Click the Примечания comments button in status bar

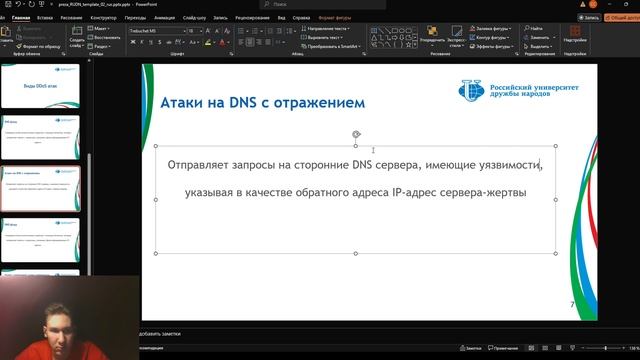coord(503,348)
